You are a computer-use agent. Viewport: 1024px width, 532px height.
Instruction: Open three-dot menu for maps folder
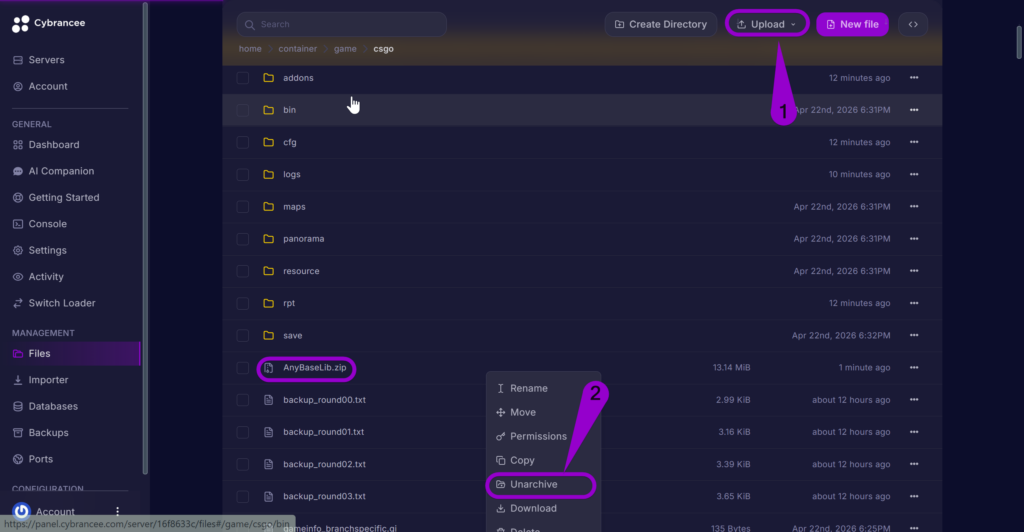[x=914, y=206]
